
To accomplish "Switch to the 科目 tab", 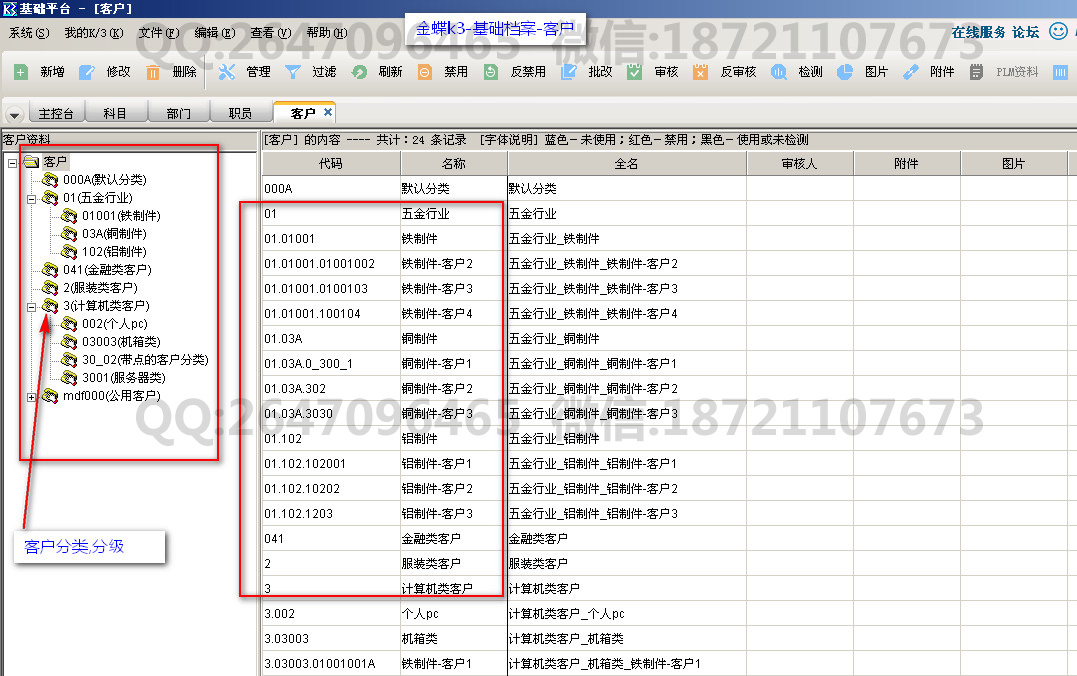I will point(115,114).
